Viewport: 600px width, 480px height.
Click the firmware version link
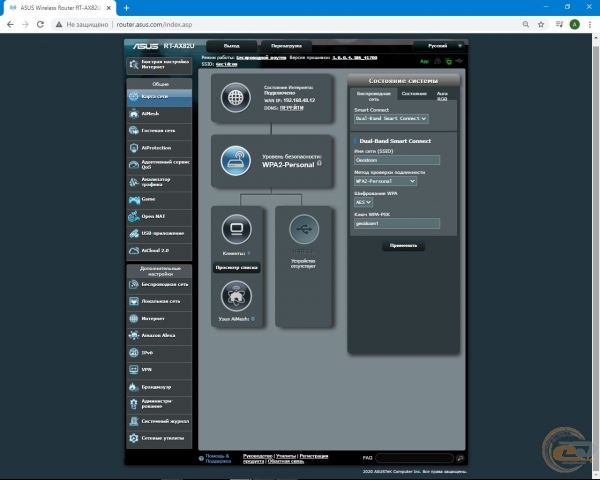click(x=355, y=58)
